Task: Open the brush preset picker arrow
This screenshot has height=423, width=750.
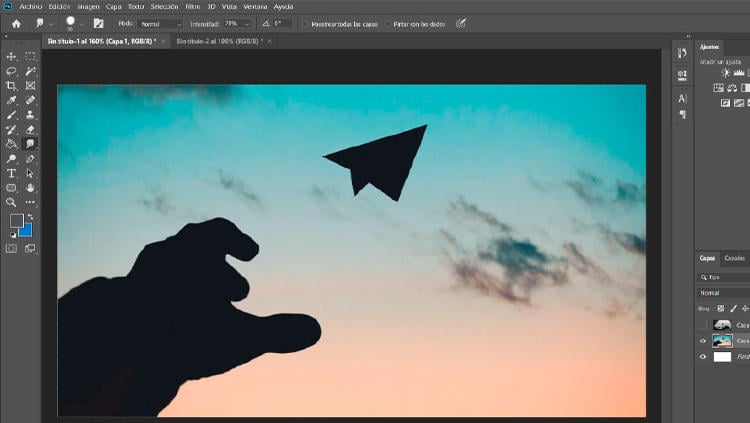Action: (82, 24)
